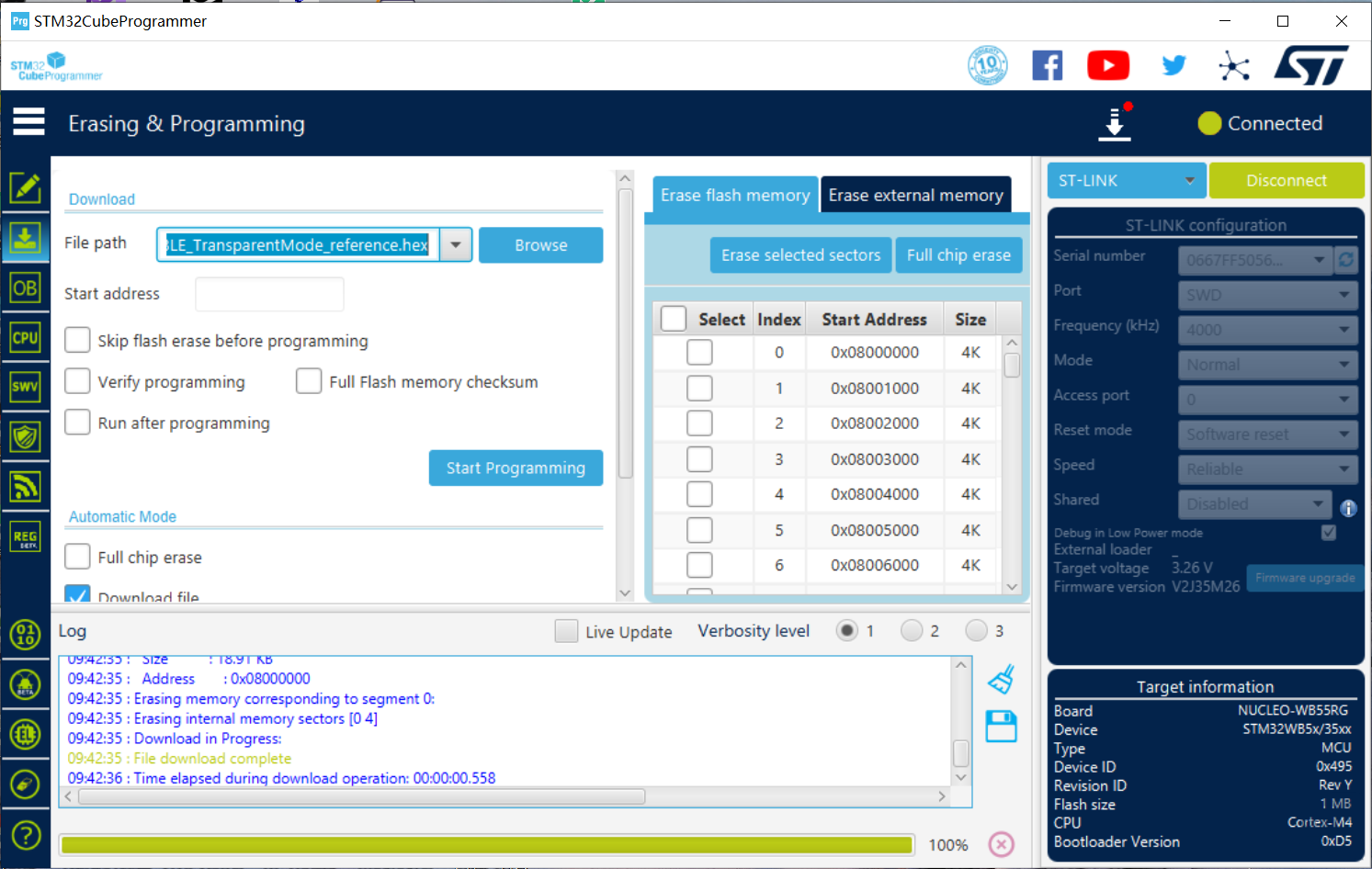This screenshot has width=1372, height=869.
Task: Click the Disconnect button
Action: (x=1286, y=181)
